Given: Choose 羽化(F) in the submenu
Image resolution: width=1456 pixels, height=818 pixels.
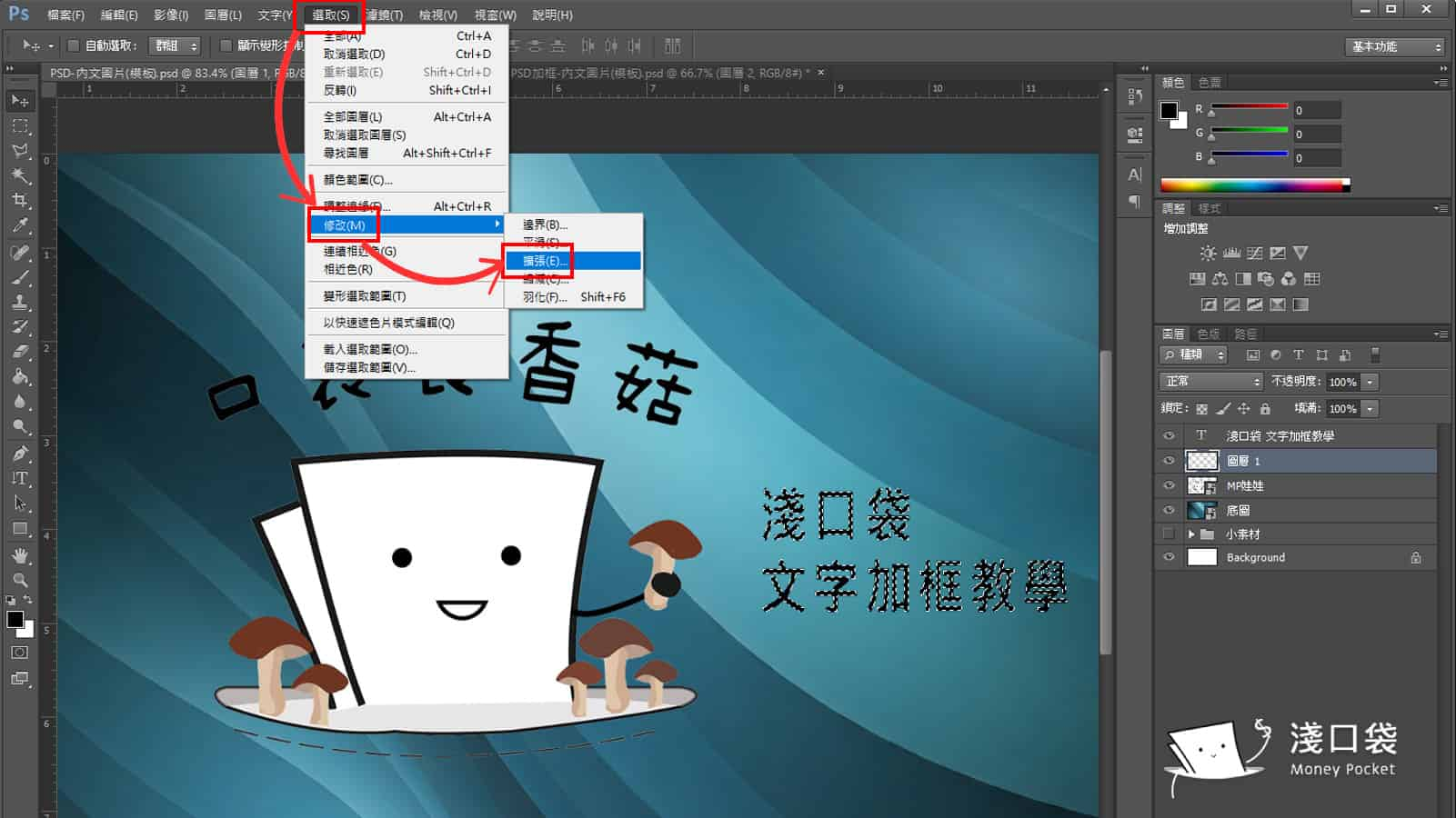Looking at the screenshot, I should click(574, 297).
